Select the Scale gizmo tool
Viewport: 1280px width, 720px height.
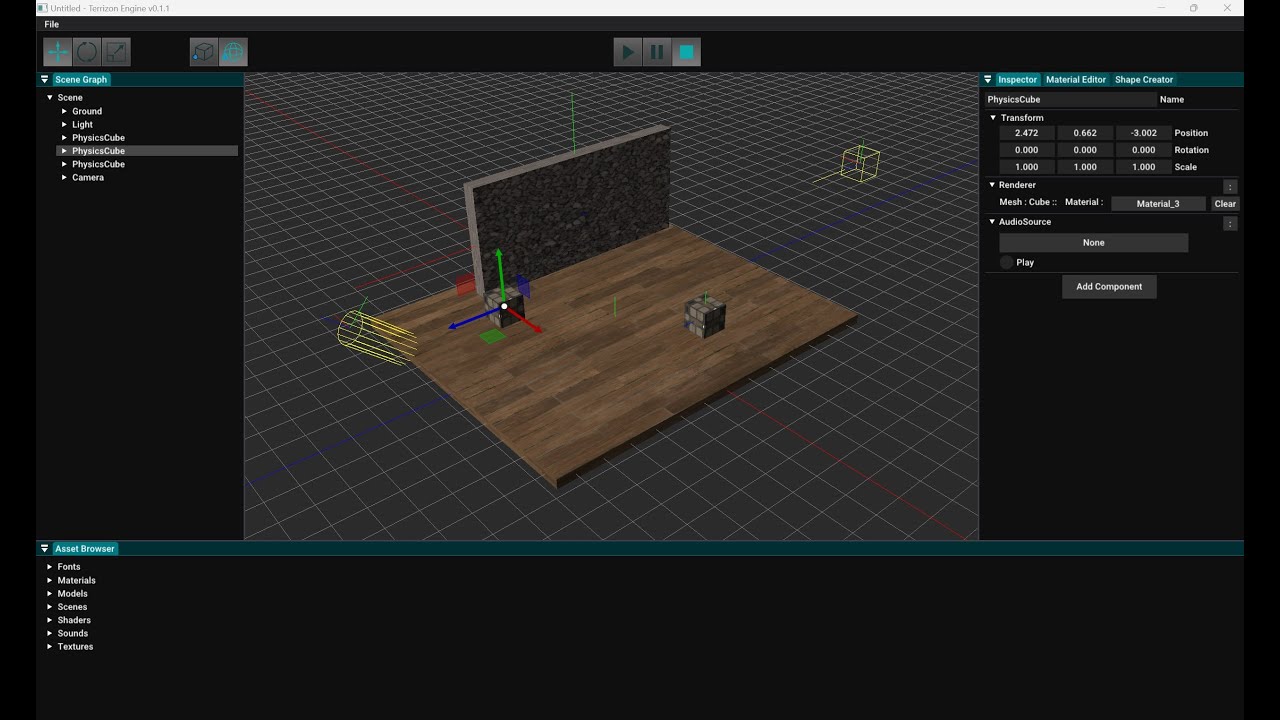tap(116, 52)
